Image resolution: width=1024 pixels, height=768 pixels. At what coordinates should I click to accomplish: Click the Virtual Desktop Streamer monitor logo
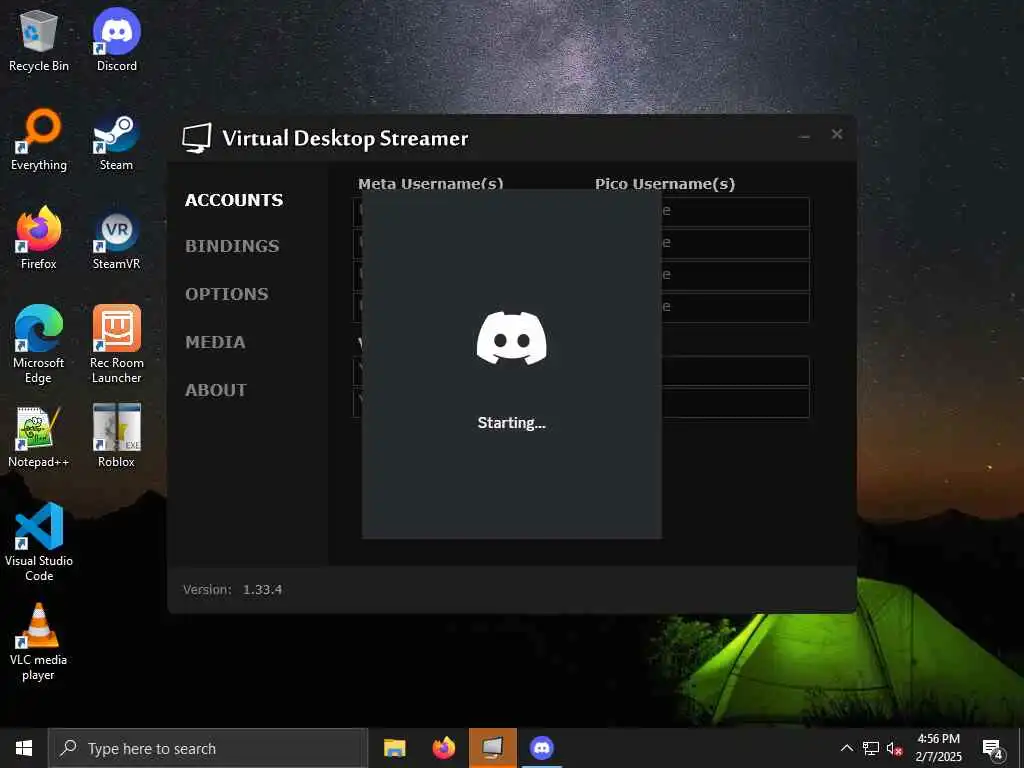[197, 138]
